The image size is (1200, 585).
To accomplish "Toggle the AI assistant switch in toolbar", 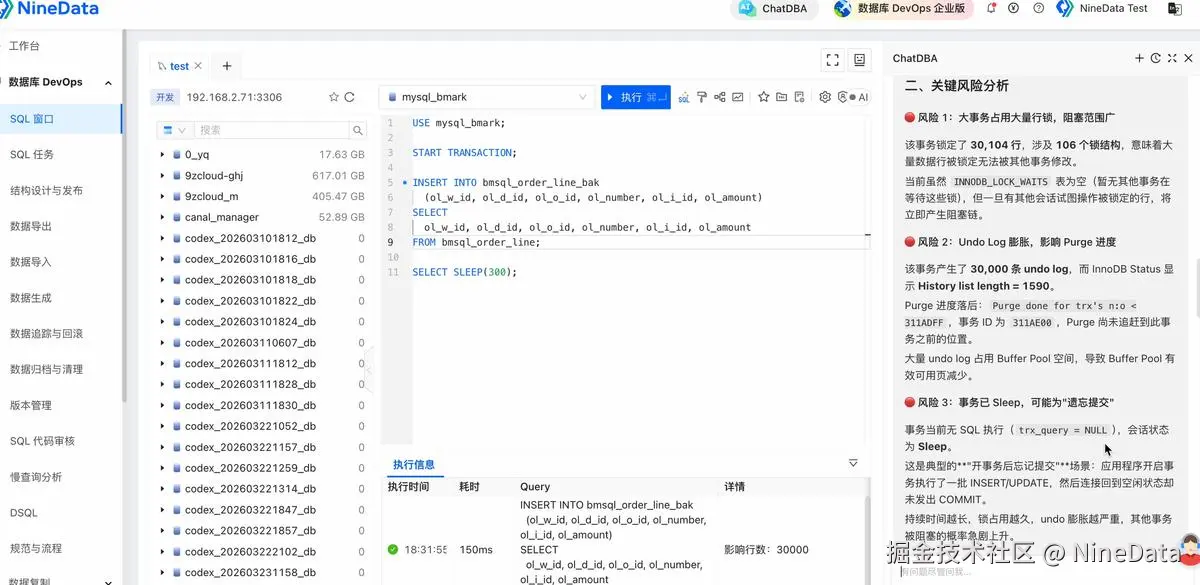I will pos(853,97).
